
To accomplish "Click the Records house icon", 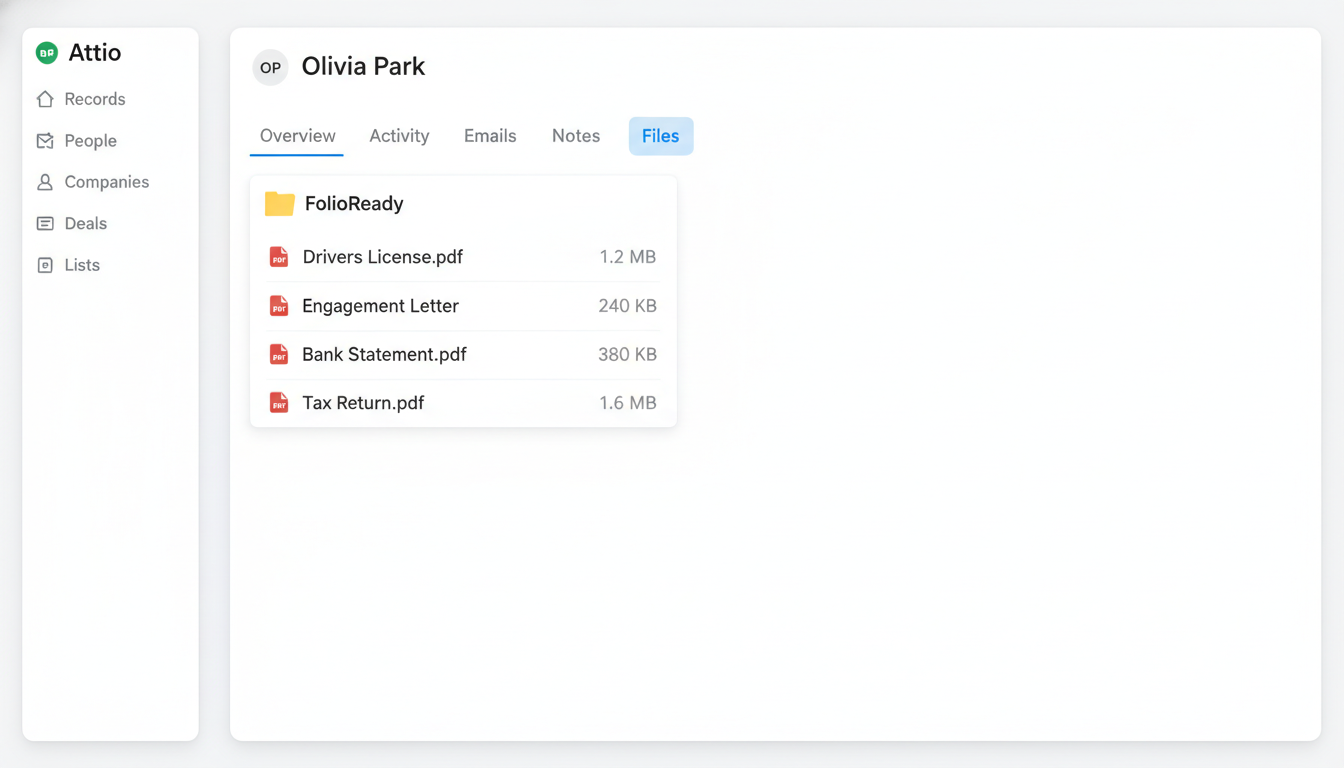I will (x=45, y=99).
